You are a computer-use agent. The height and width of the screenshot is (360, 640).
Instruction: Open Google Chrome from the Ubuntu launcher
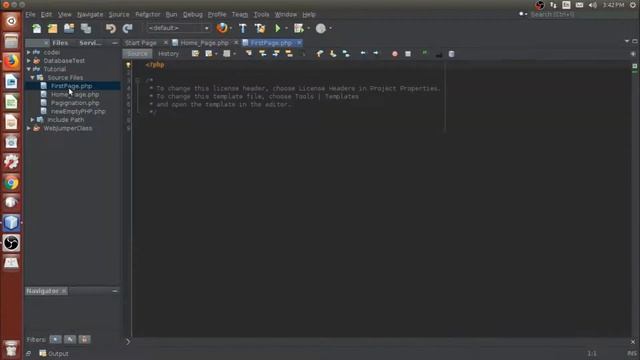point(11,183)
